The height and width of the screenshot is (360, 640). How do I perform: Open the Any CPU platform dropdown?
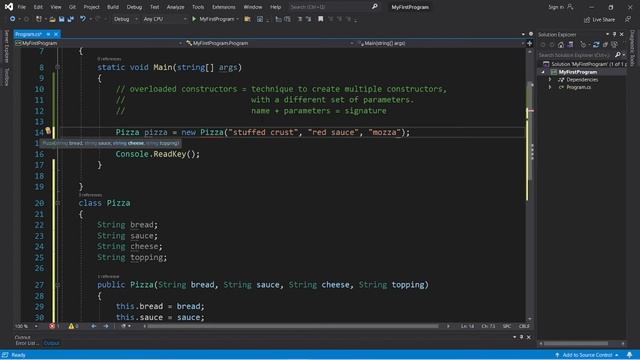click(x=164, y=19)
